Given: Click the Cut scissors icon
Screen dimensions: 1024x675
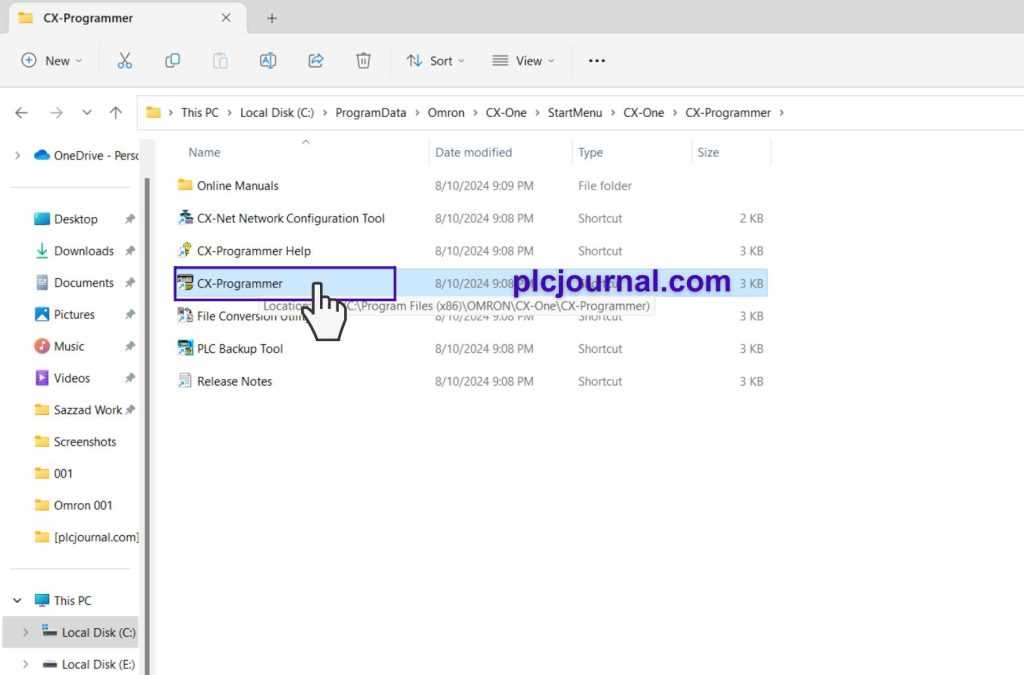Looking at the screenshot, I should point(124,61).
